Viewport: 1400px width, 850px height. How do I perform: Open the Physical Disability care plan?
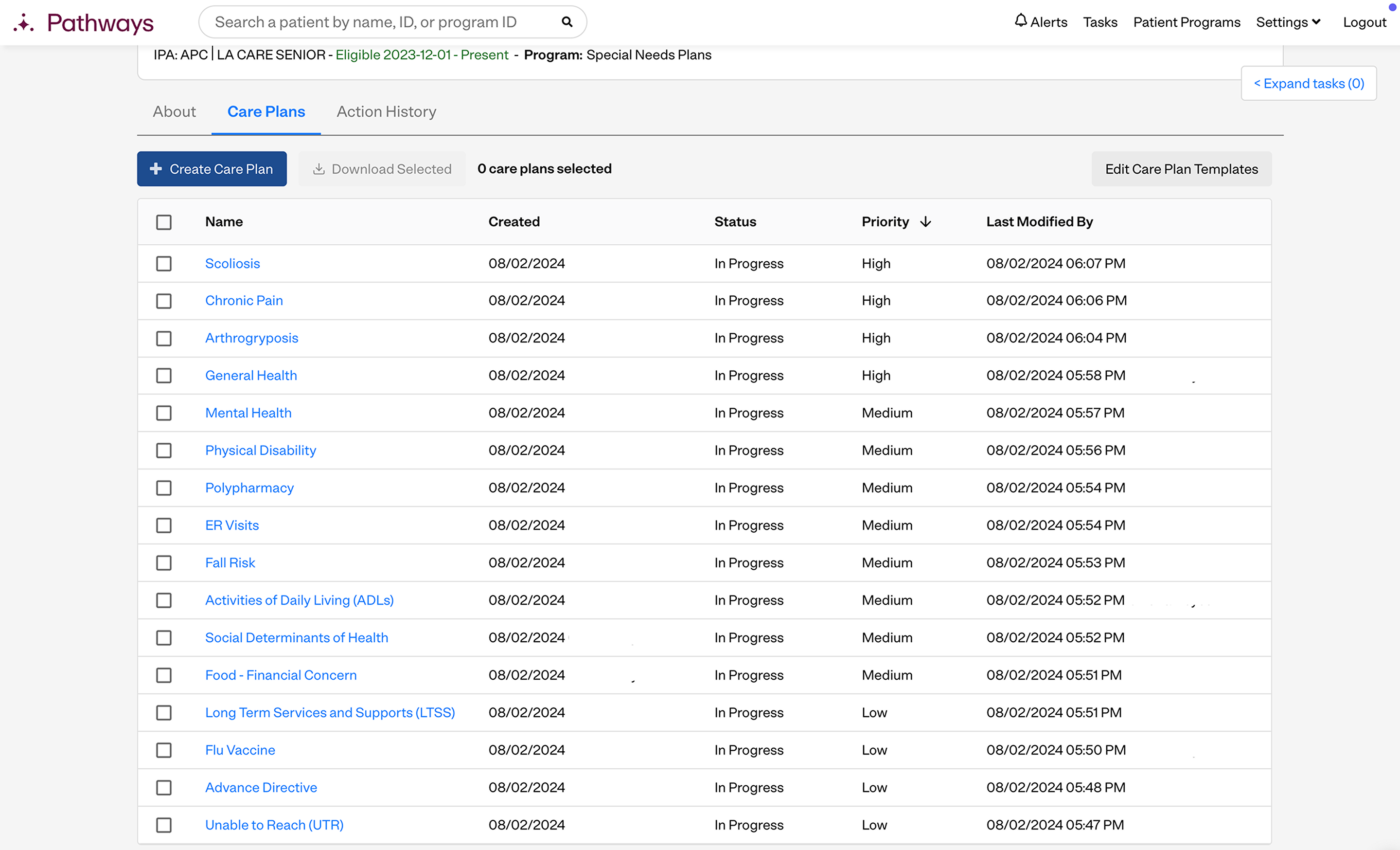pyautogui.click(x=261, y=451)
